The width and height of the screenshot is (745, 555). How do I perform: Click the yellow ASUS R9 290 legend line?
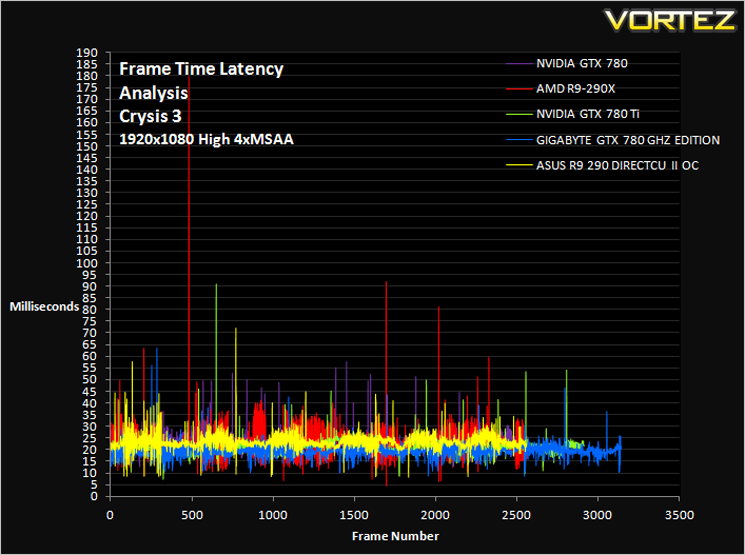519,165
